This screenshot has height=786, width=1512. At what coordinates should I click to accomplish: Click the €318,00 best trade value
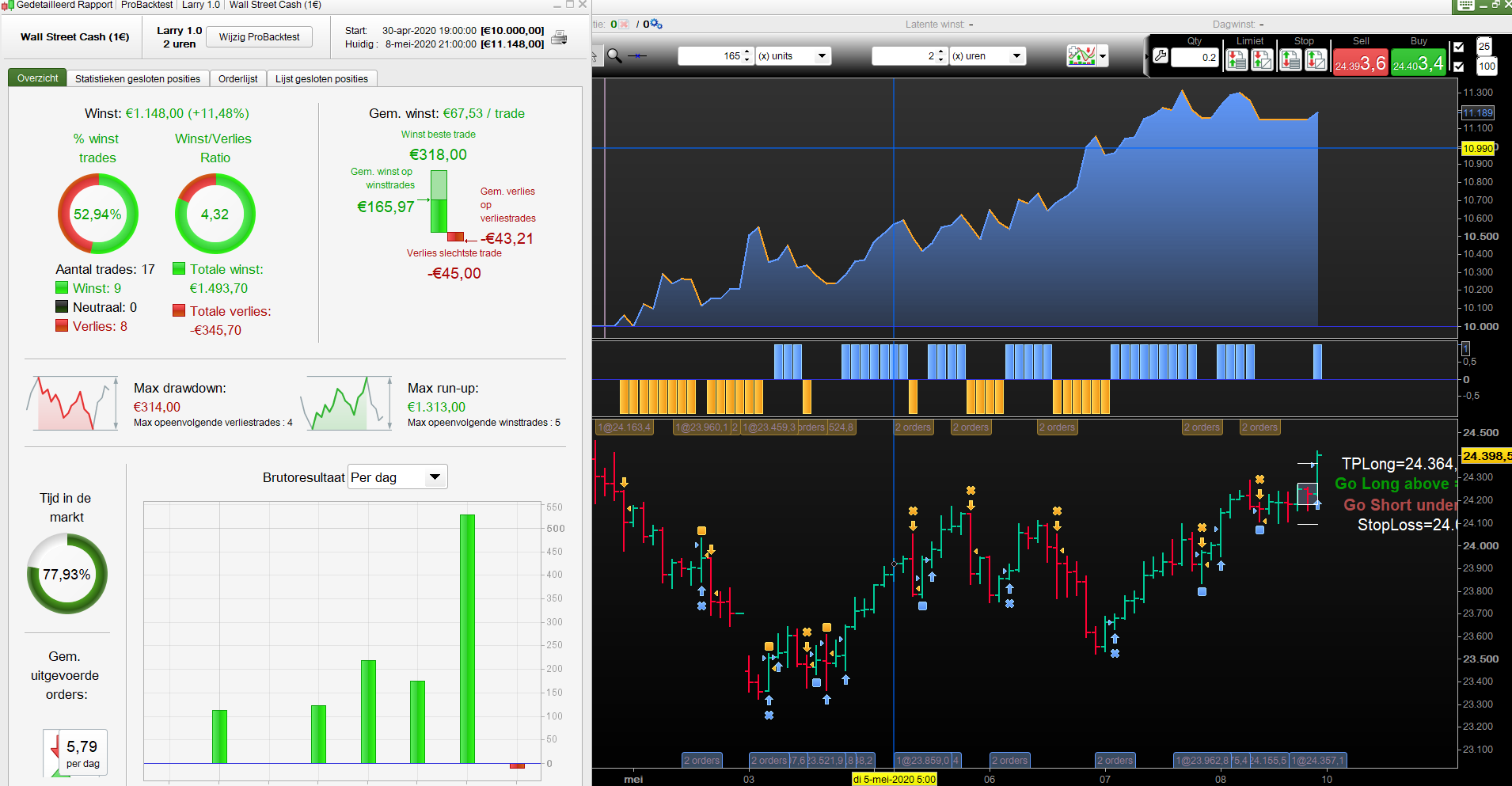438,154
